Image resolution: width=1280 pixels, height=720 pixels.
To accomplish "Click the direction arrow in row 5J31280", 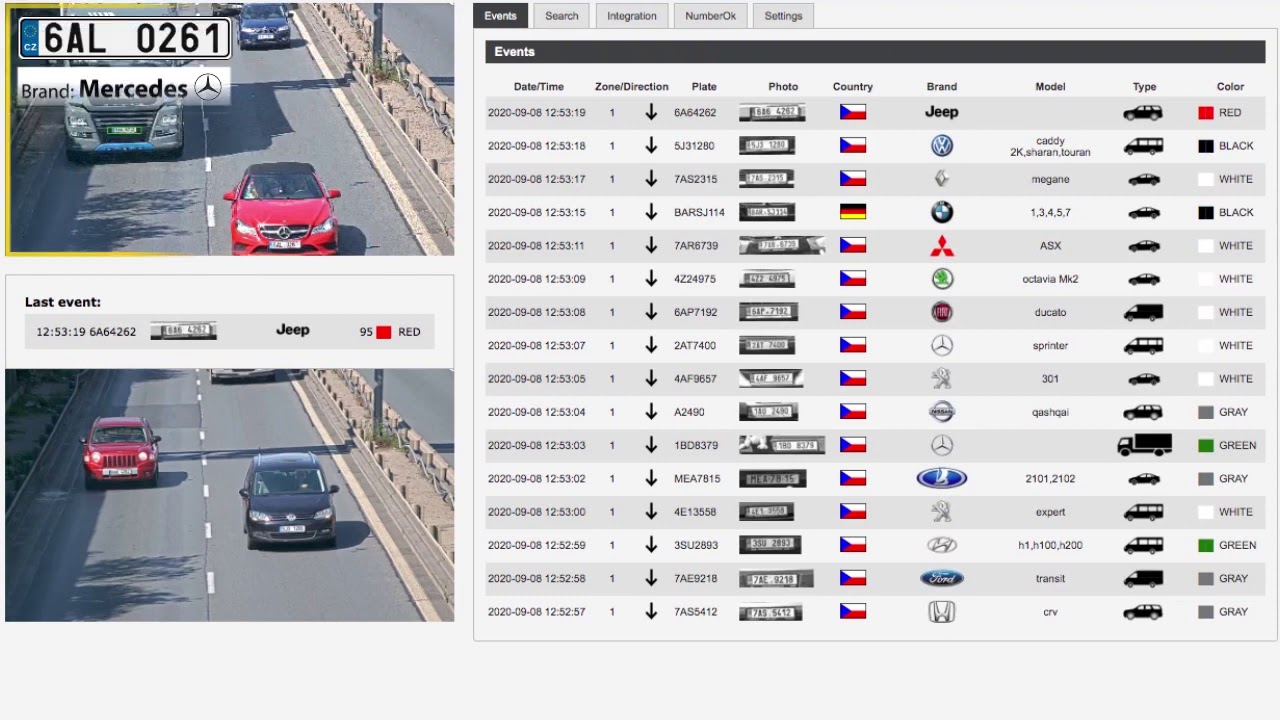I will point(651,146).
